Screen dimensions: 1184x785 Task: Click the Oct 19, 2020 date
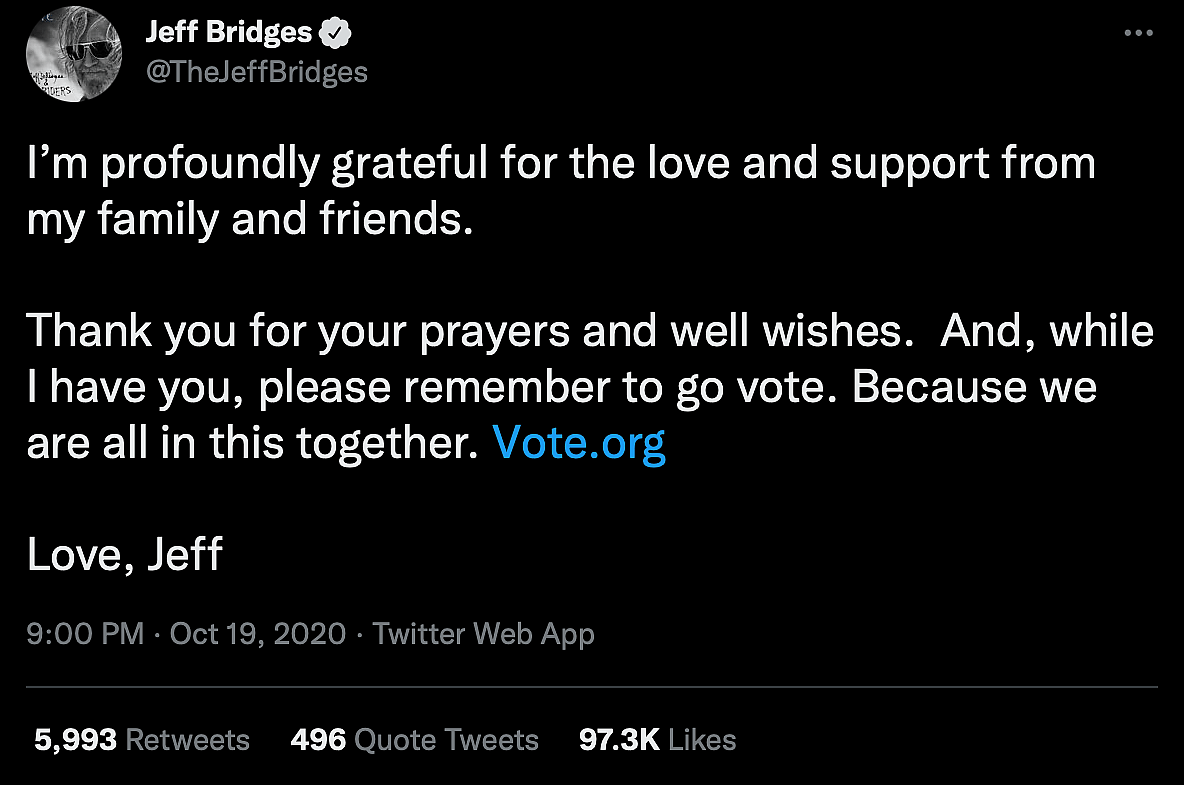pyautogui.click(x=258, y=634)
